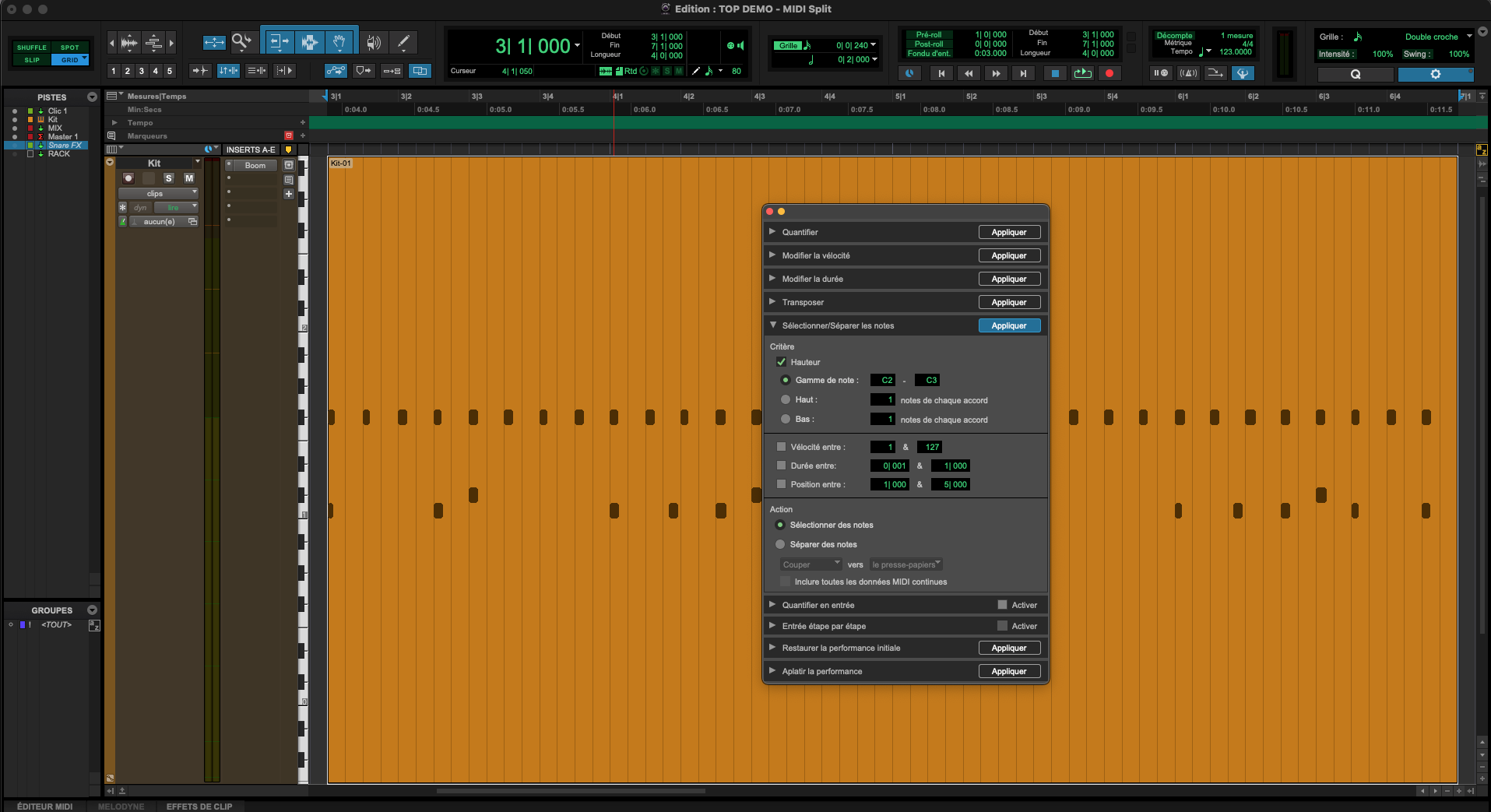Open the lire automation mode dropdown
This screenshot has width=1491, height=812.
click(175, 208)
